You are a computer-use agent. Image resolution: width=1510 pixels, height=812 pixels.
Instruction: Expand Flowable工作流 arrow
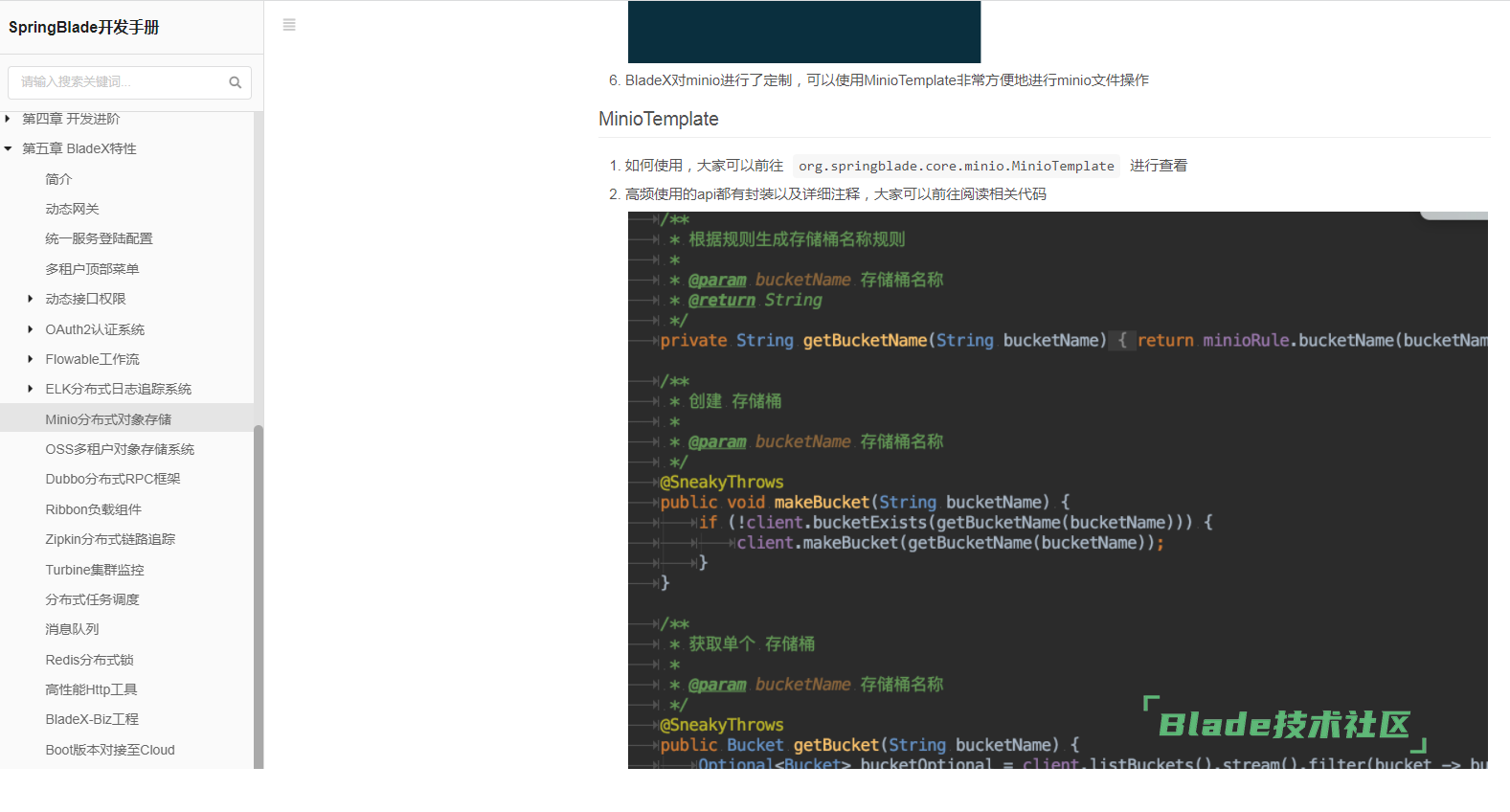point(31,359)
